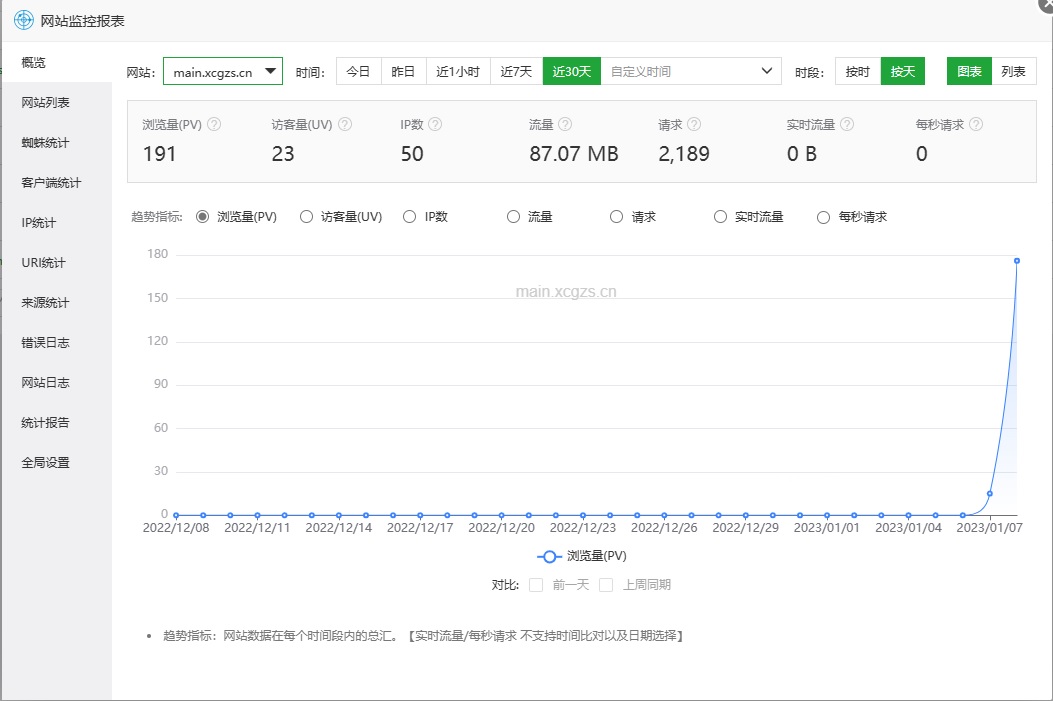The width and height of the screenshot is (1053, 701).
Task: Click help icon next to 浏览量(PV)
Action: [x=214, y=124]
